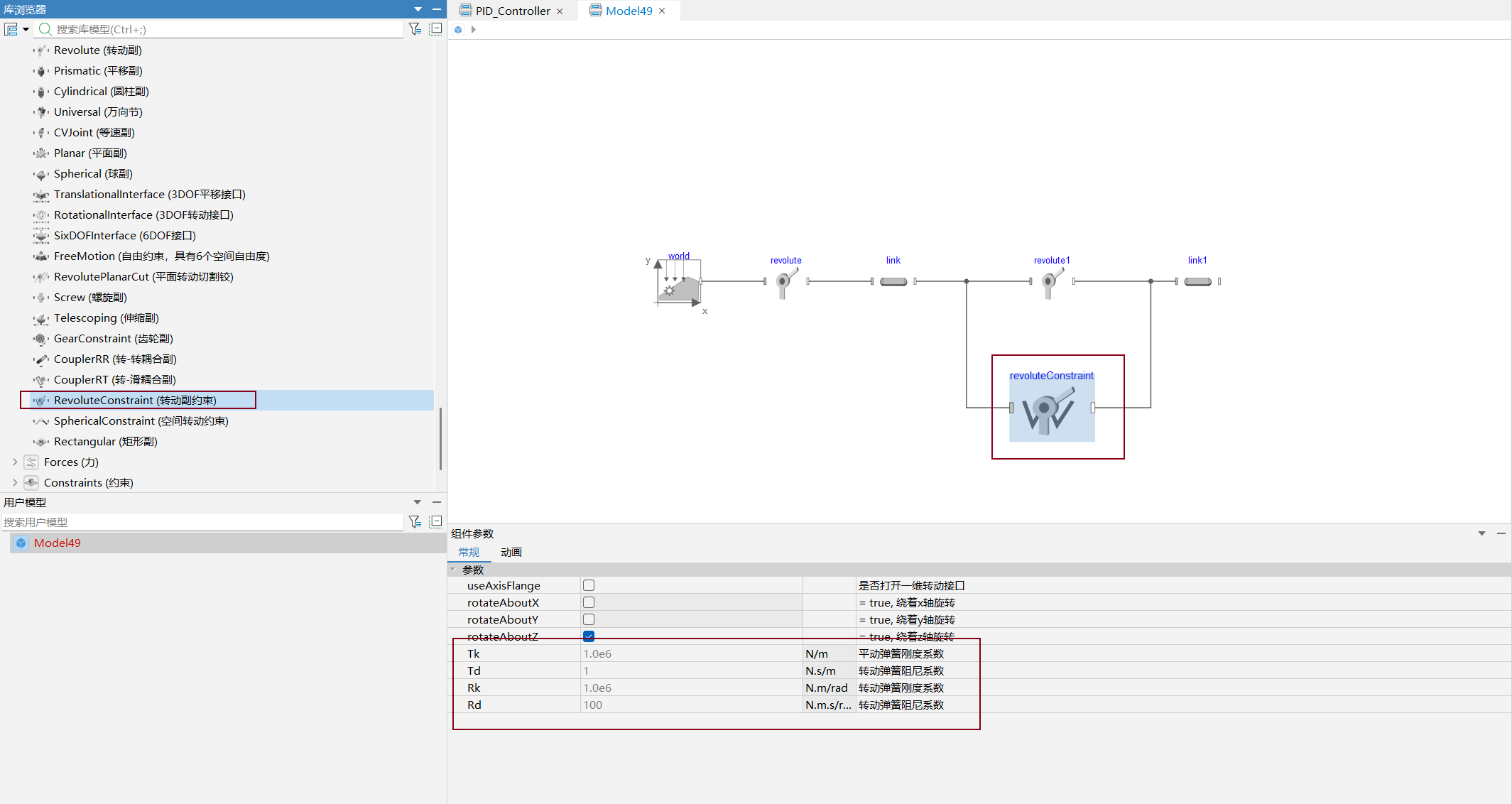
Task: Switch to the Model49 tab
Action: click(629, 11)
